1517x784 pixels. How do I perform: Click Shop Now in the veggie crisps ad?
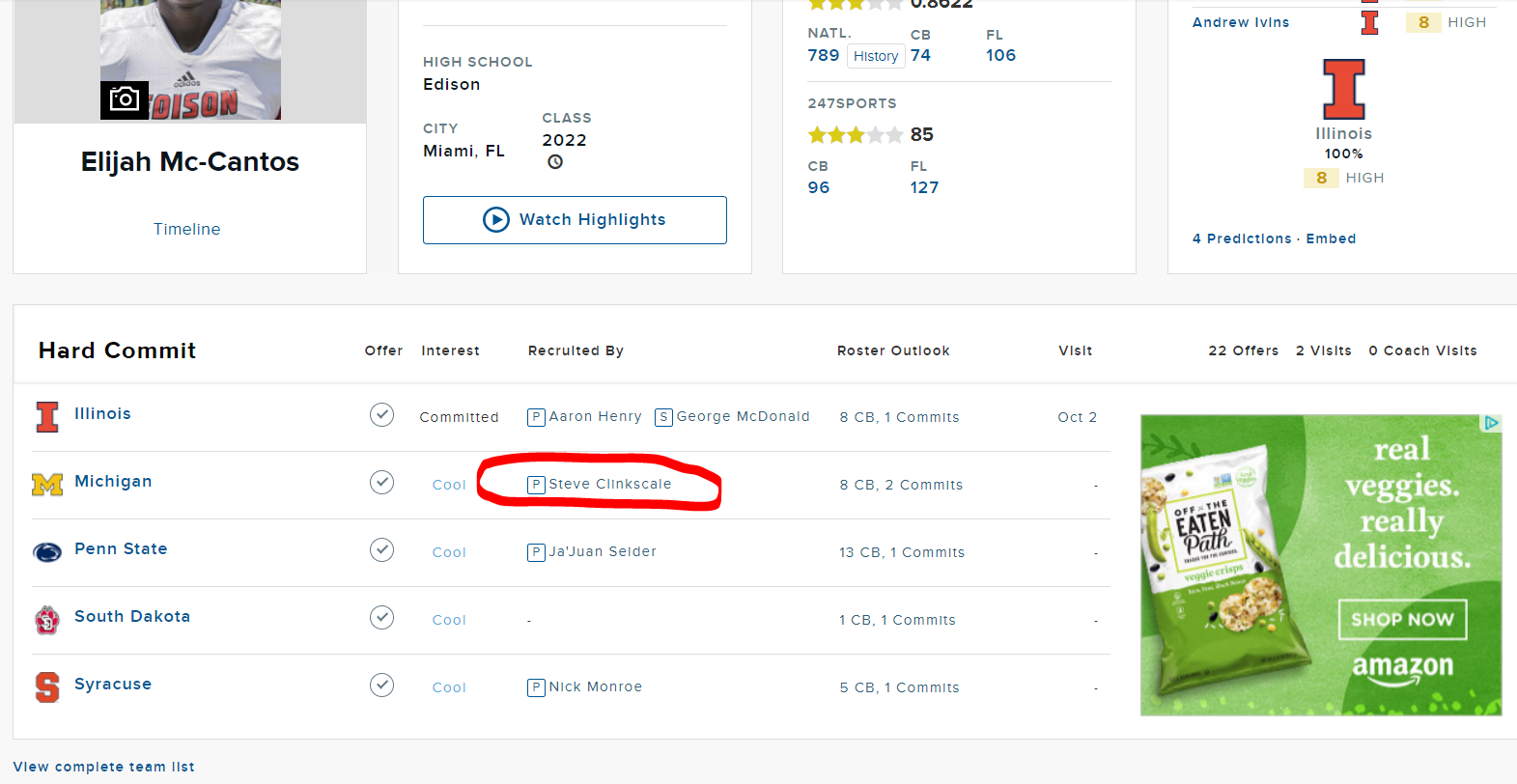click(x=1402, y=620)
